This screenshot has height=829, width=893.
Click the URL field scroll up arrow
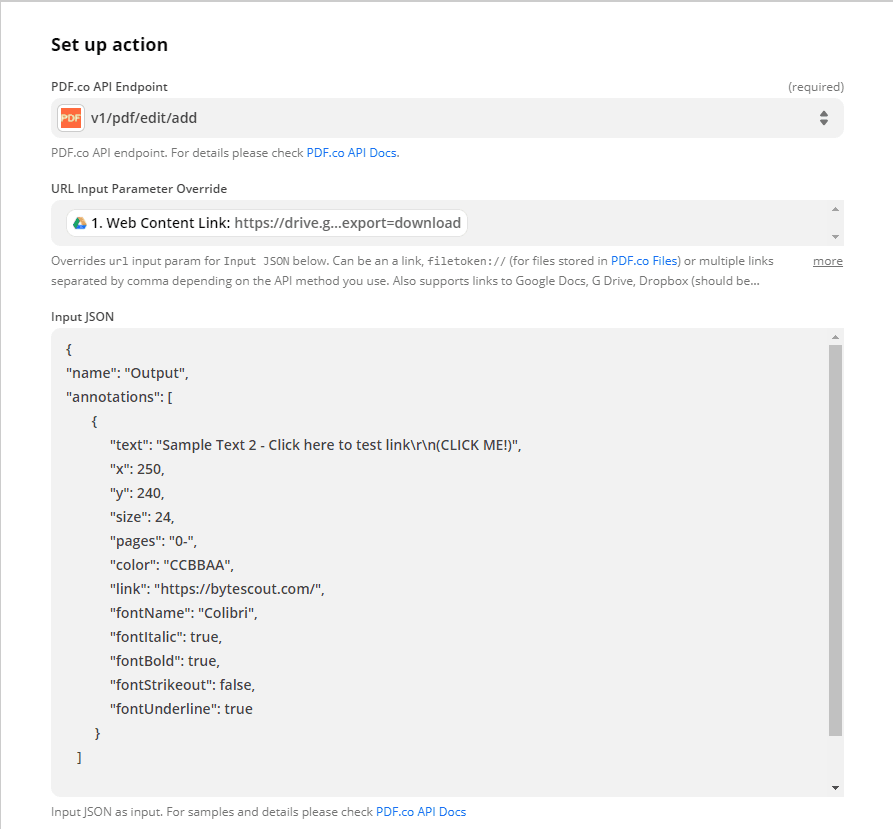pos(835,209)
